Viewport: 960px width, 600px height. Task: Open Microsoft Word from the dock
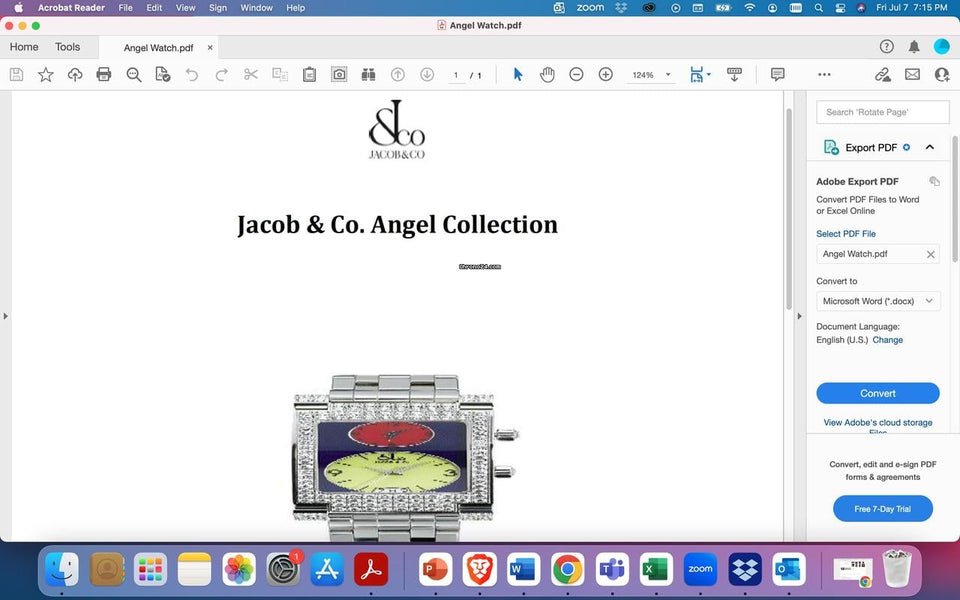(x=523, y=569)
